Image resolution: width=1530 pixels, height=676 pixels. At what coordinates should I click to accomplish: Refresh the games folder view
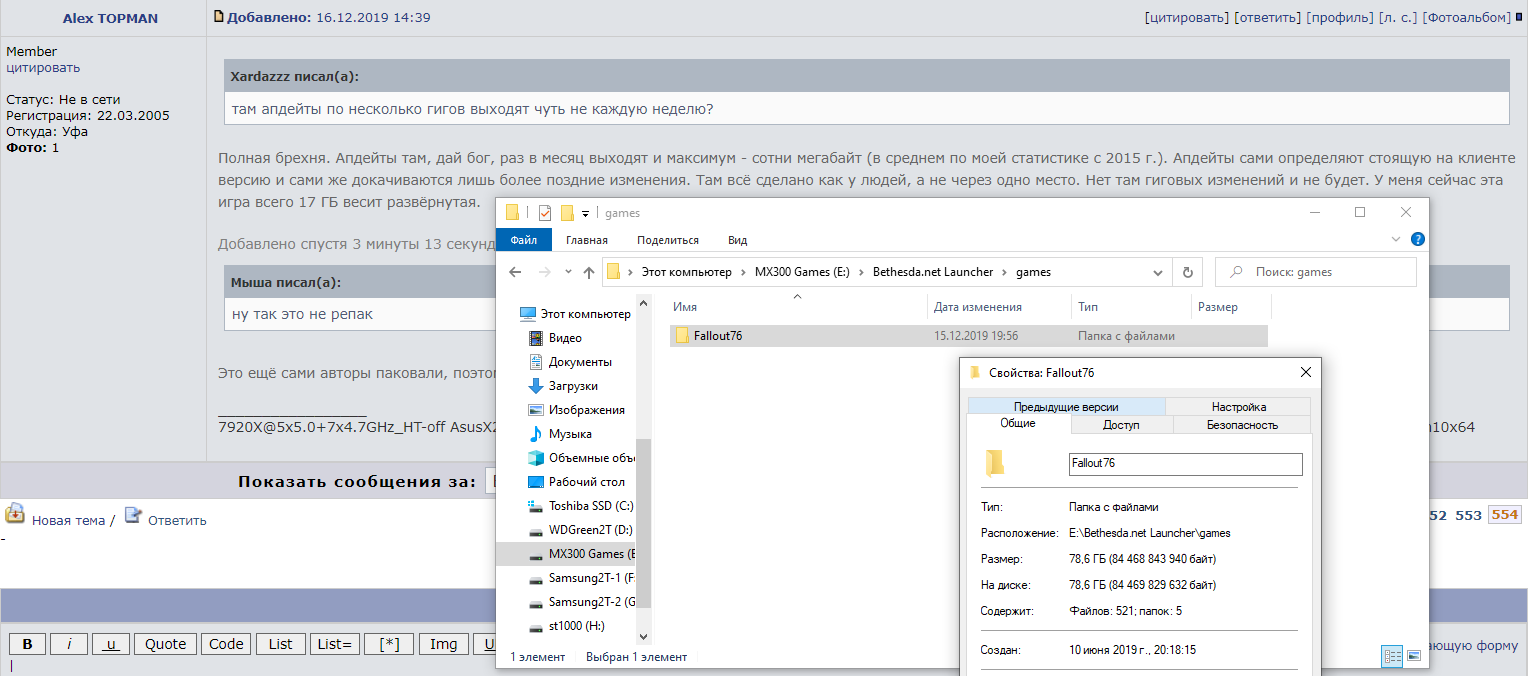[1187, 272]
